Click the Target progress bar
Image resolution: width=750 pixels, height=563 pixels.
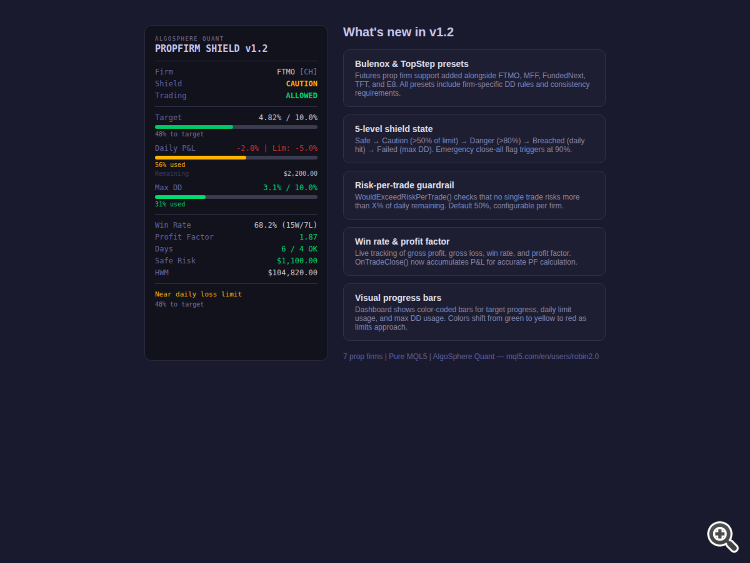pos(236,127)
